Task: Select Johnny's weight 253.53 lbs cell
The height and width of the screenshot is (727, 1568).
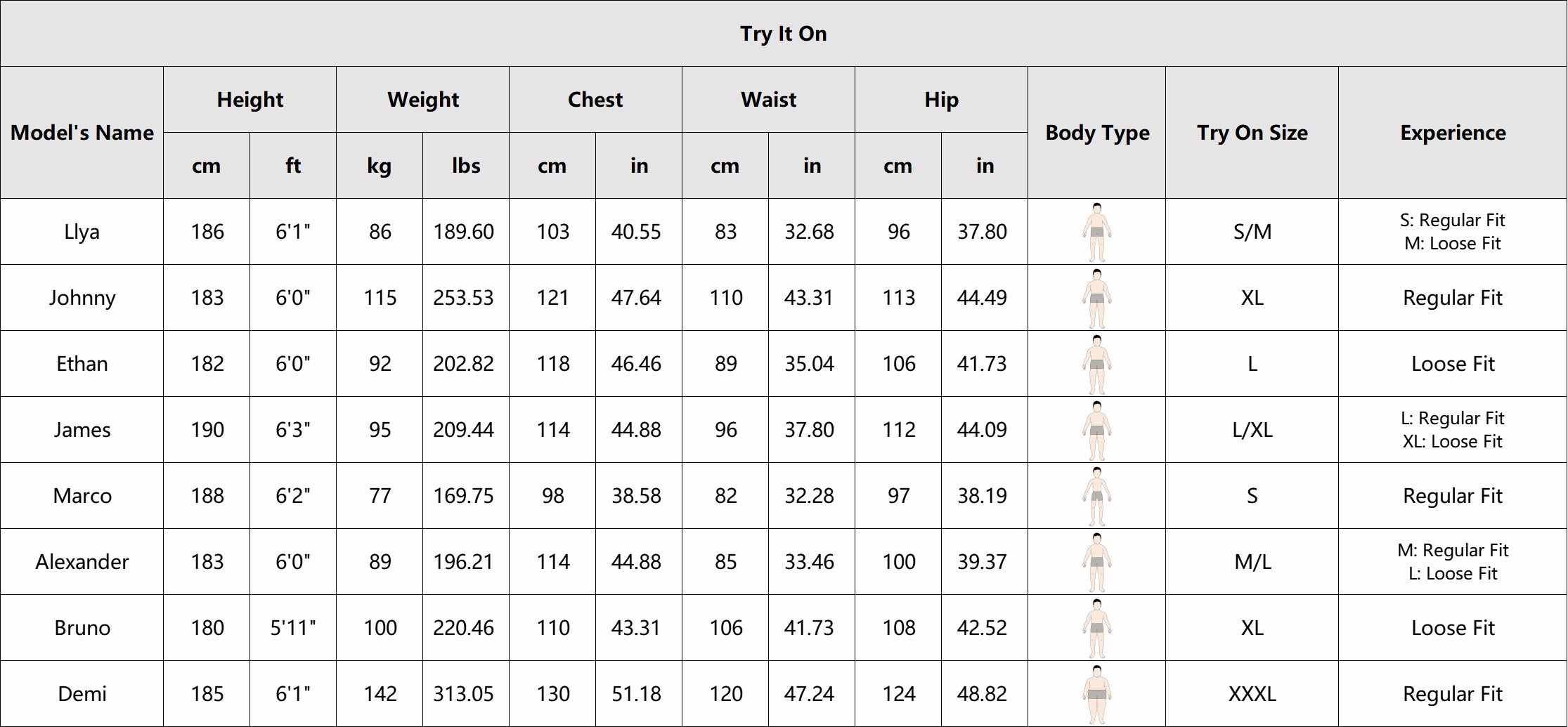Action: 464,298
